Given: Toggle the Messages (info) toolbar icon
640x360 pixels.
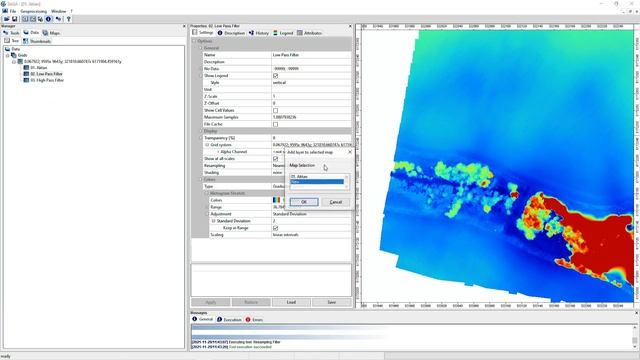Looking at the screenshot, I should click(x=48, y=19).
